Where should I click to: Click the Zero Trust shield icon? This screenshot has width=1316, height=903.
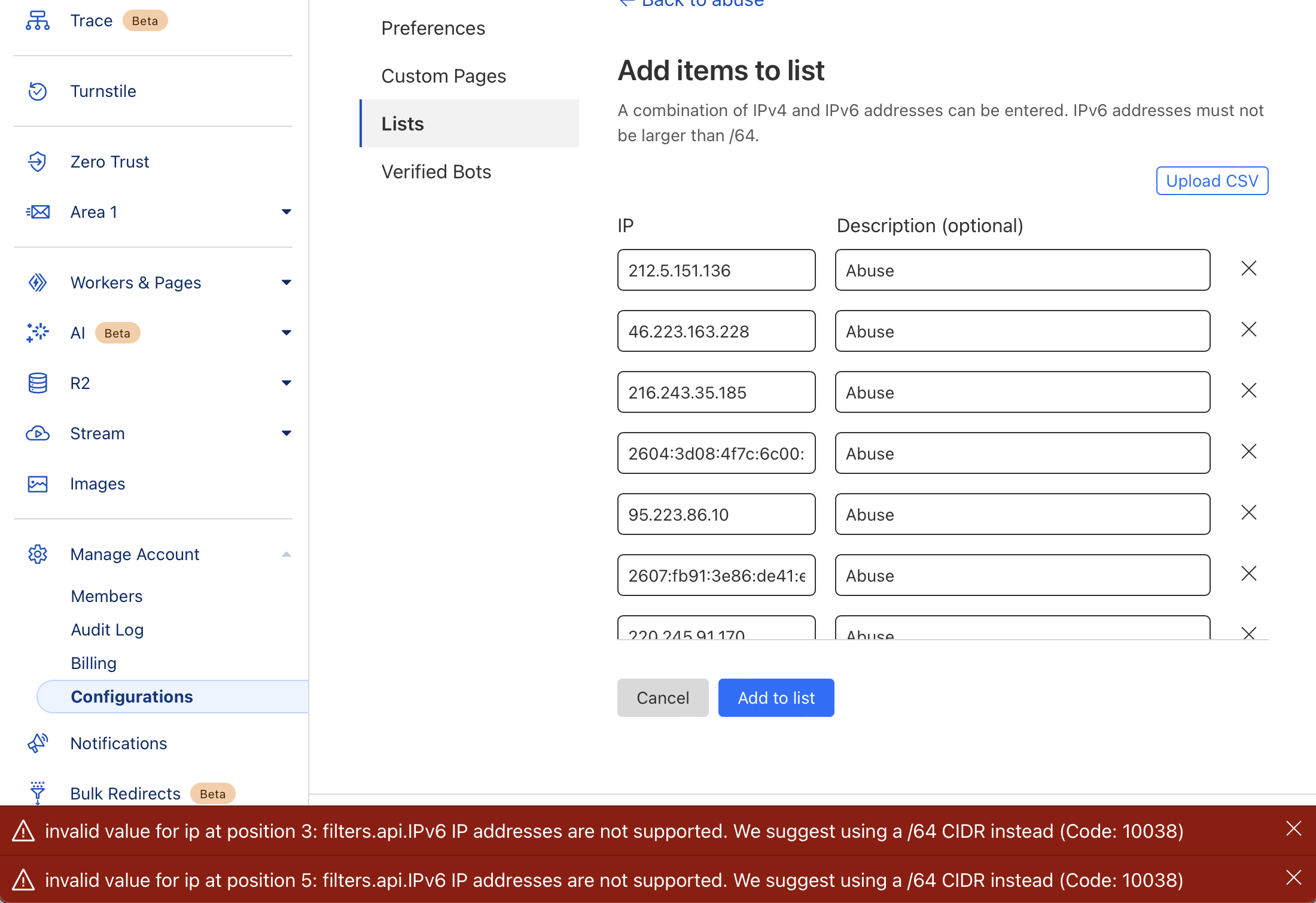coord(37,162)
